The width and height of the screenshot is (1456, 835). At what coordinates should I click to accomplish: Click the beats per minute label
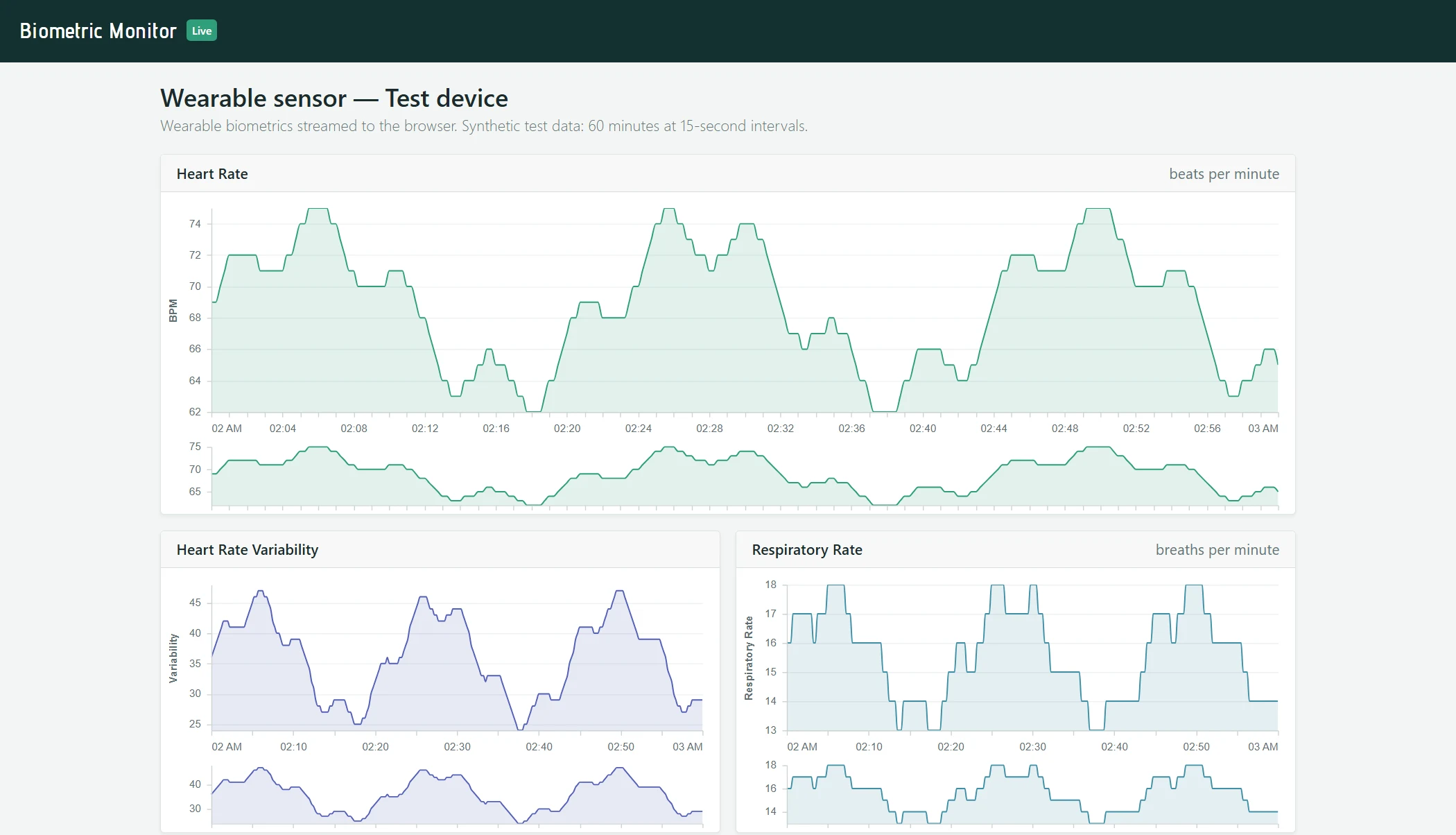pos(1224,174)
